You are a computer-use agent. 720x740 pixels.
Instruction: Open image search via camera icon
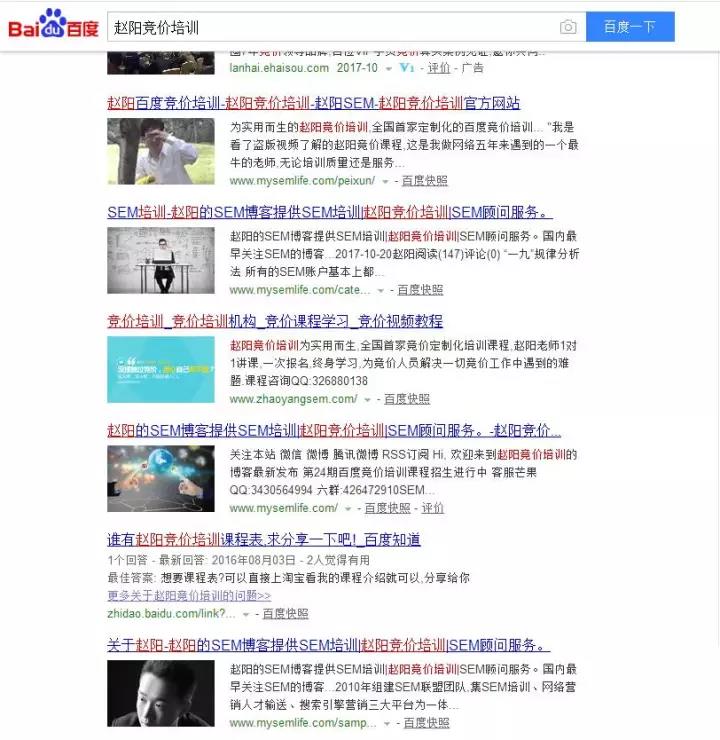point(568,27)
